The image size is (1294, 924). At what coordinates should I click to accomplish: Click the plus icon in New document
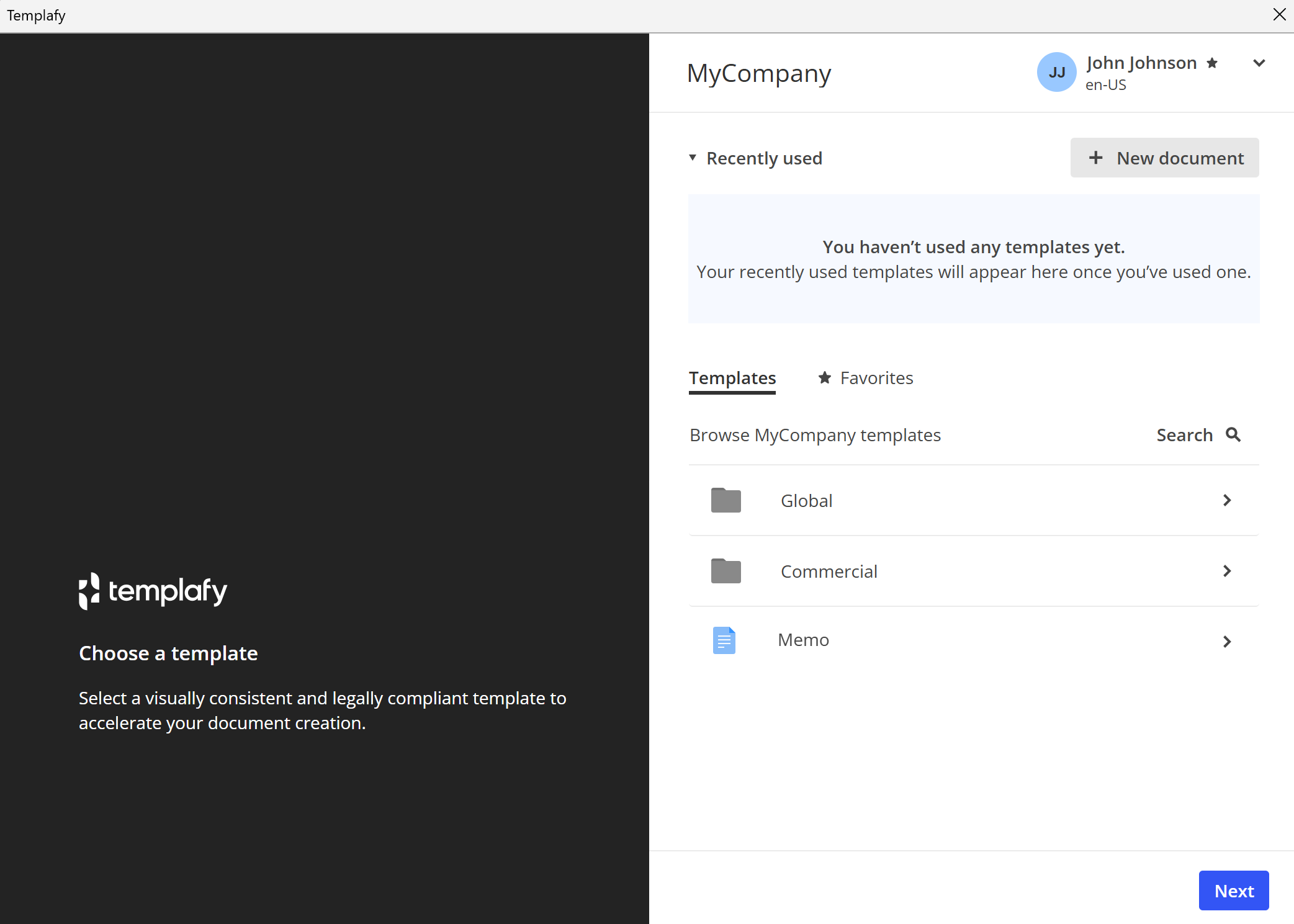point(1095,158)
